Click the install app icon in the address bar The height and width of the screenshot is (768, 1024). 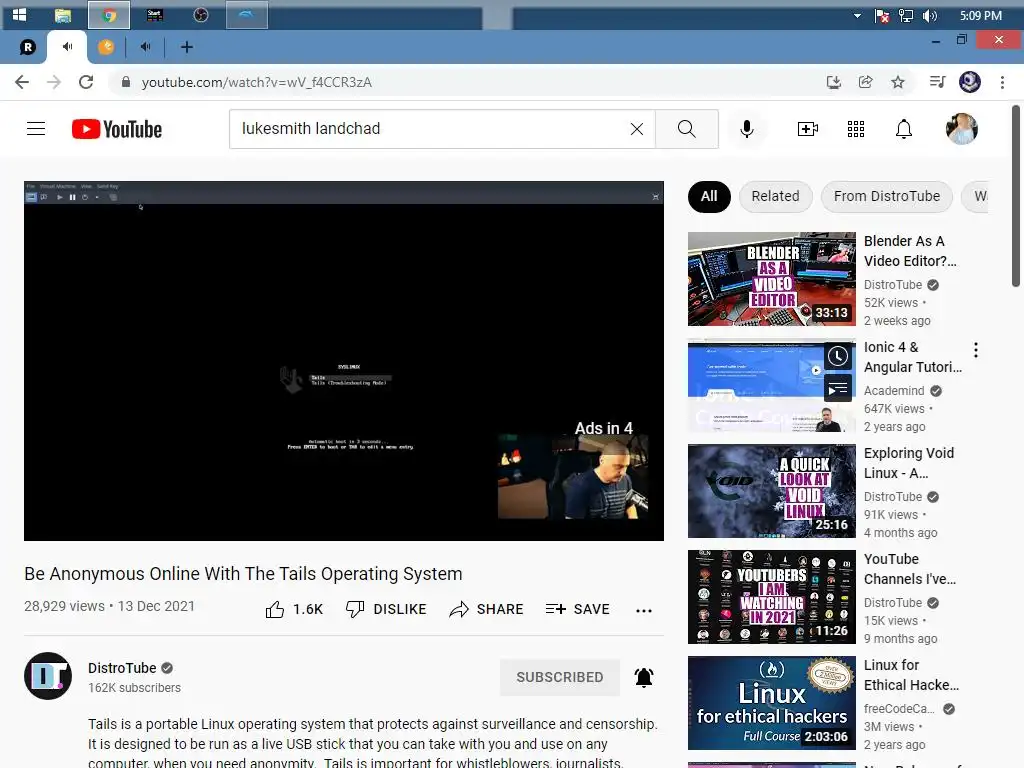pos(833,82)
